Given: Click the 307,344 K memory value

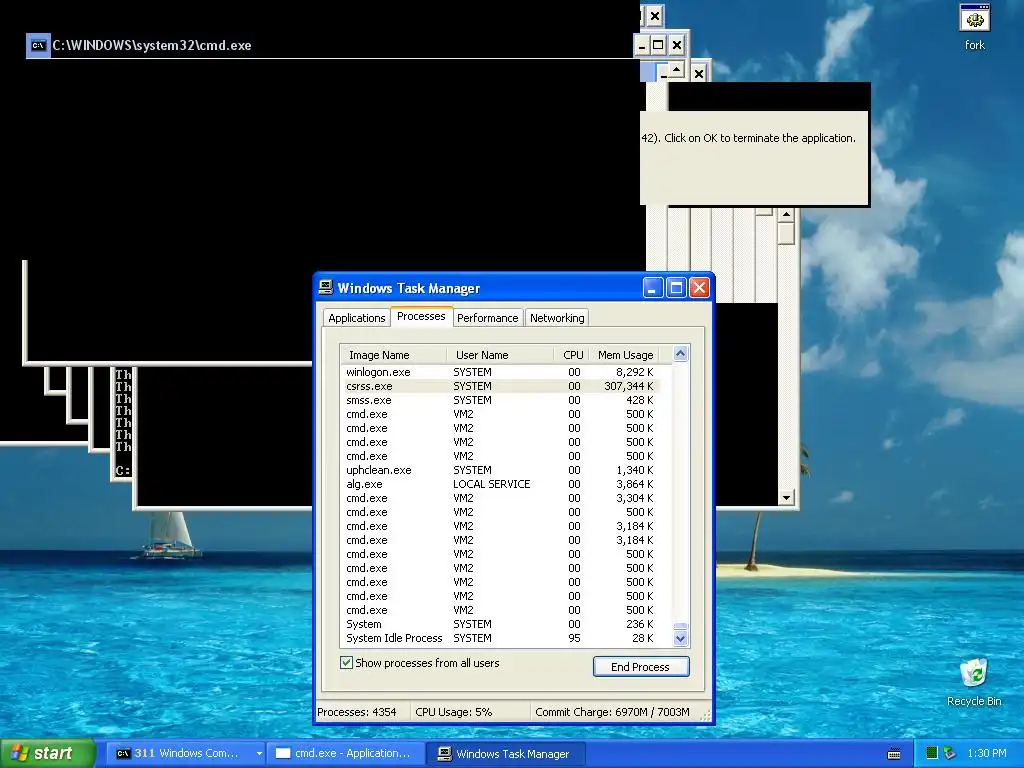Looking at the screenshot, I should (628, 386).
